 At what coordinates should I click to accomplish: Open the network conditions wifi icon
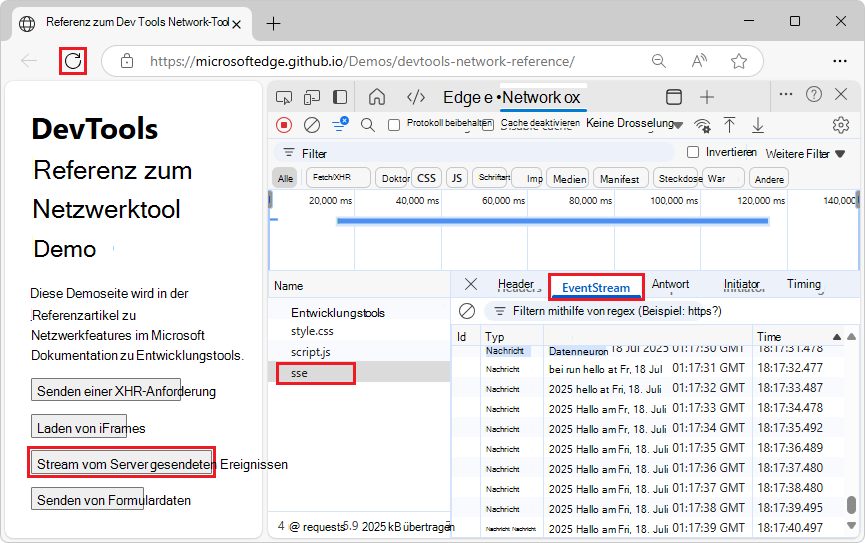[x=703, y=125]
